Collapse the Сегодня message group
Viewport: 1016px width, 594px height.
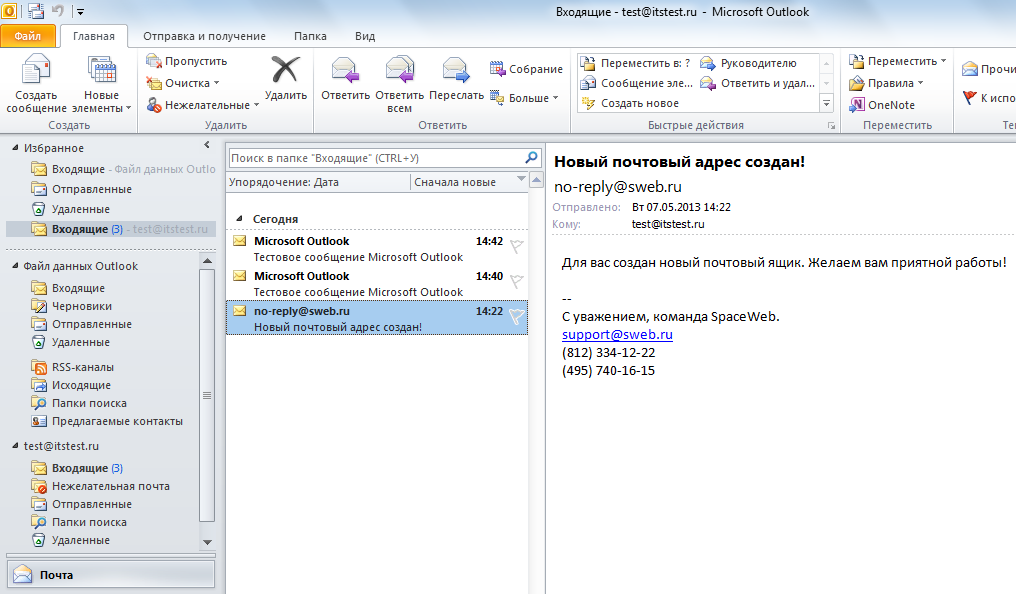tap(239, 219)
